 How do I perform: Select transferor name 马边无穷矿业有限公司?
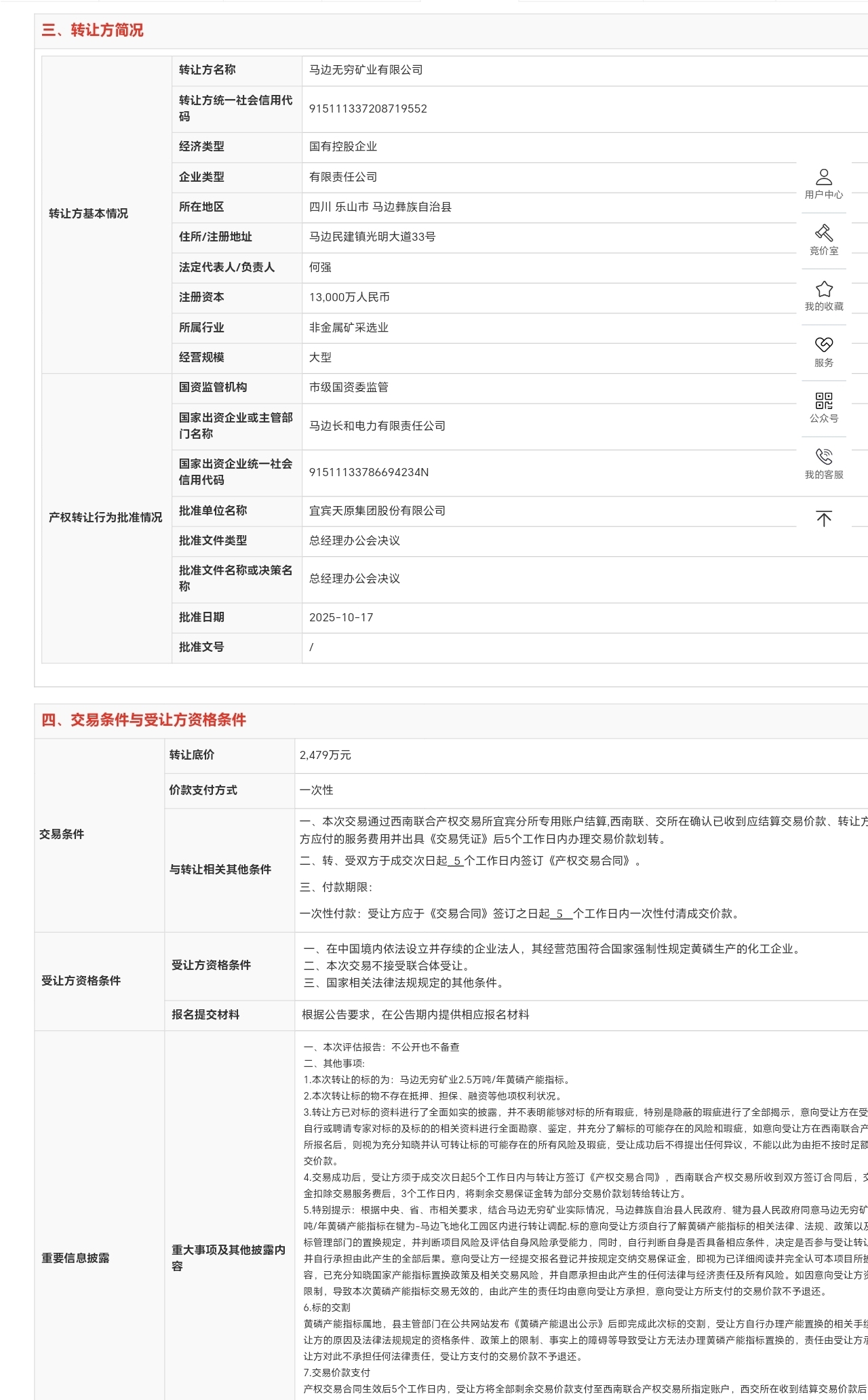click(x=366, y=70)
